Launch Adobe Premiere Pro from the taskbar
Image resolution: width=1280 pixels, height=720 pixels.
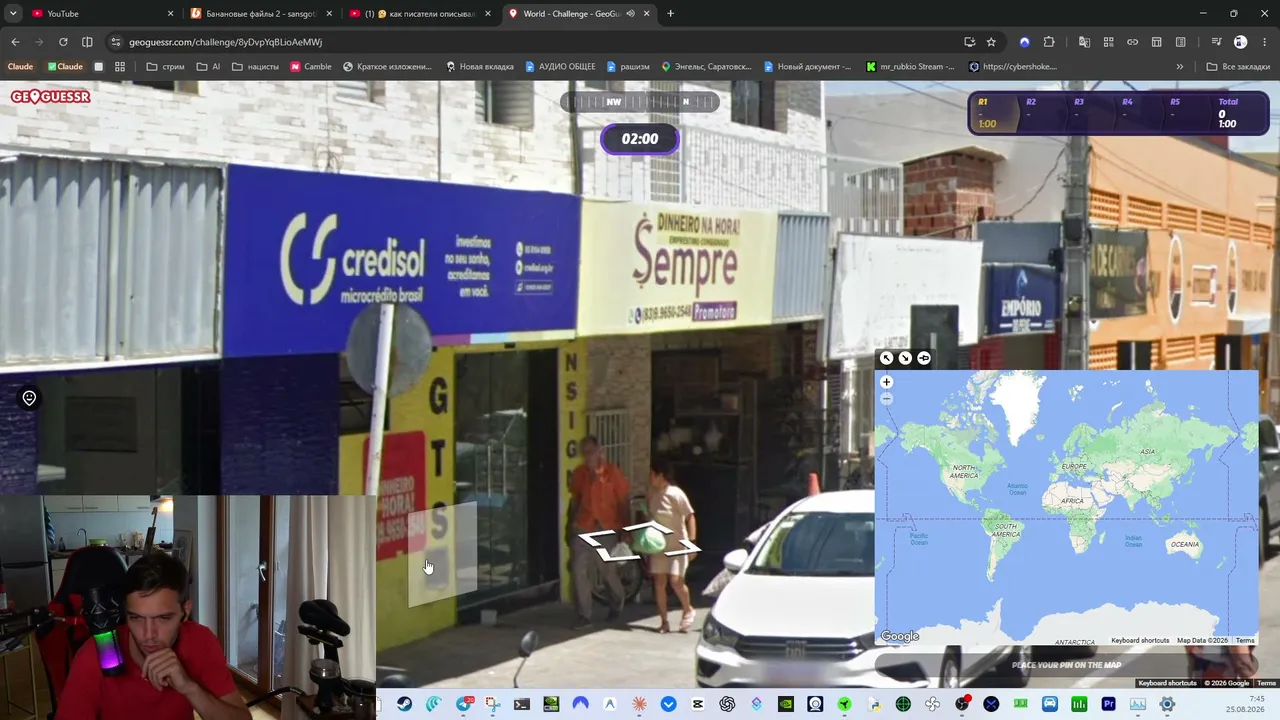[x=1108, y=704]
